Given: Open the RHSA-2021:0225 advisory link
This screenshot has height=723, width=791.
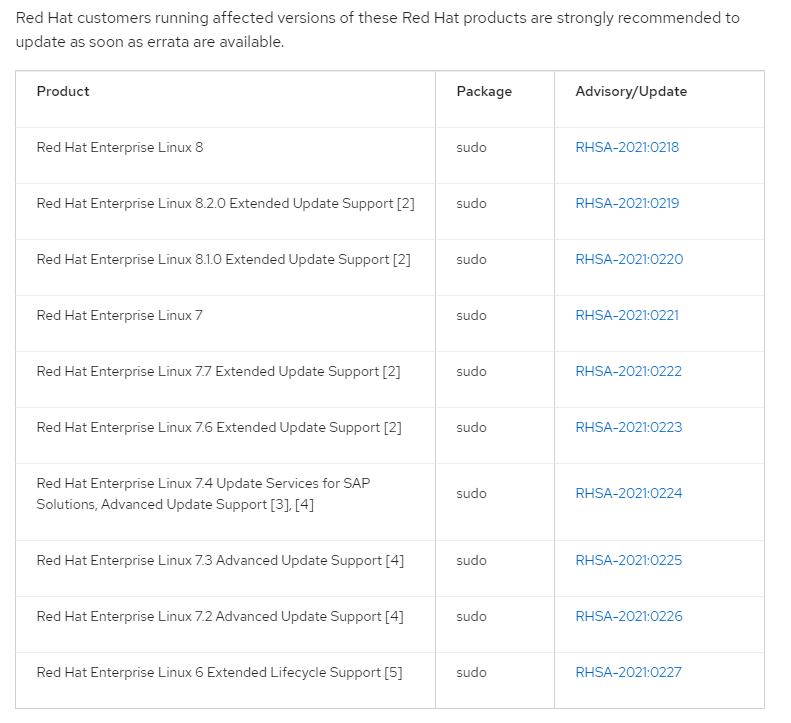Looking at the screenshot, I should tap(628, 560).
